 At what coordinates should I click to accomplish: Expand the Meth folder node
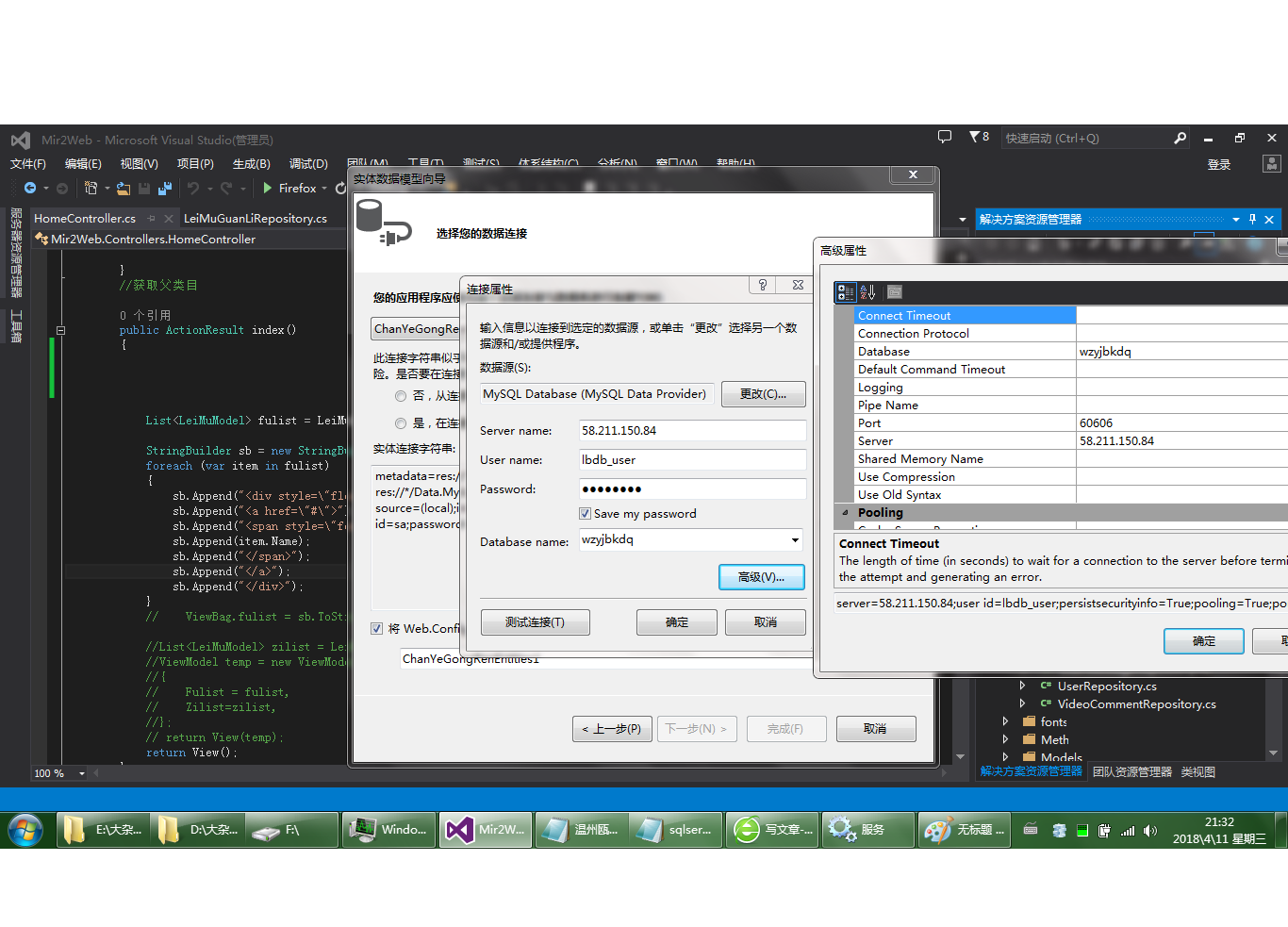click(x=1005, y=739)
